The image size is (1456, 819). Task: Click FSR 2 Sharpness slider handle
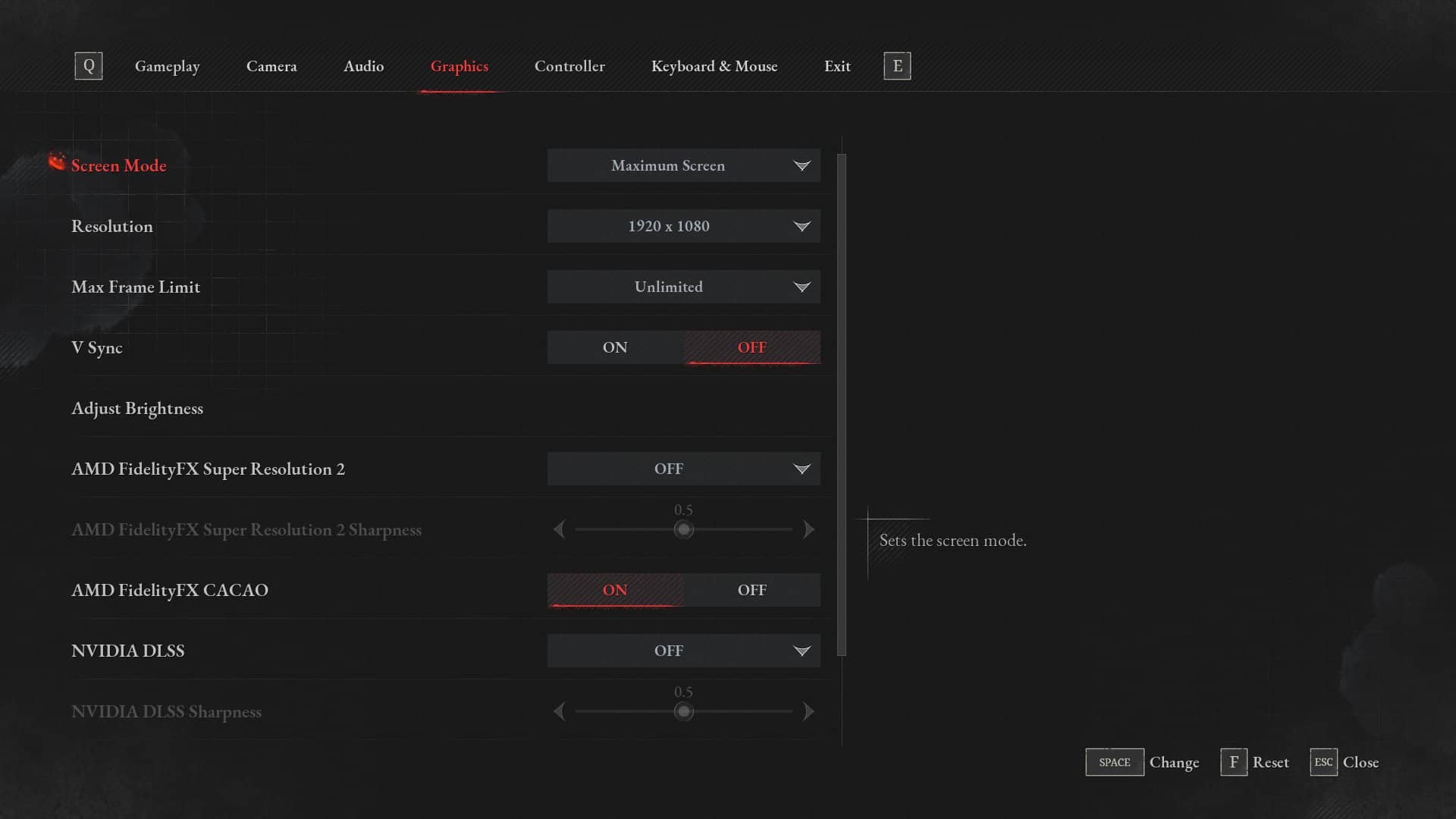pyautogui.click(x=684, y=529)
